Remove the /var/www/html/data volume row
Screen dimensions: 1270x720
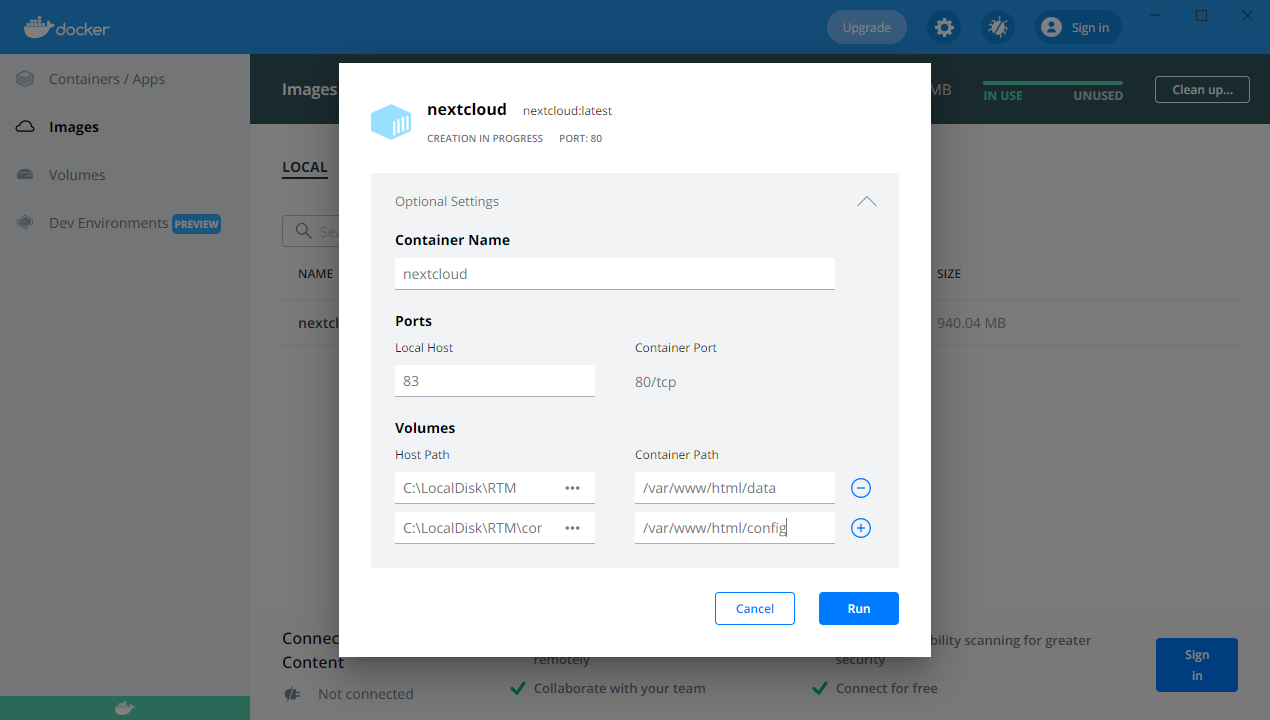[861, 488]
